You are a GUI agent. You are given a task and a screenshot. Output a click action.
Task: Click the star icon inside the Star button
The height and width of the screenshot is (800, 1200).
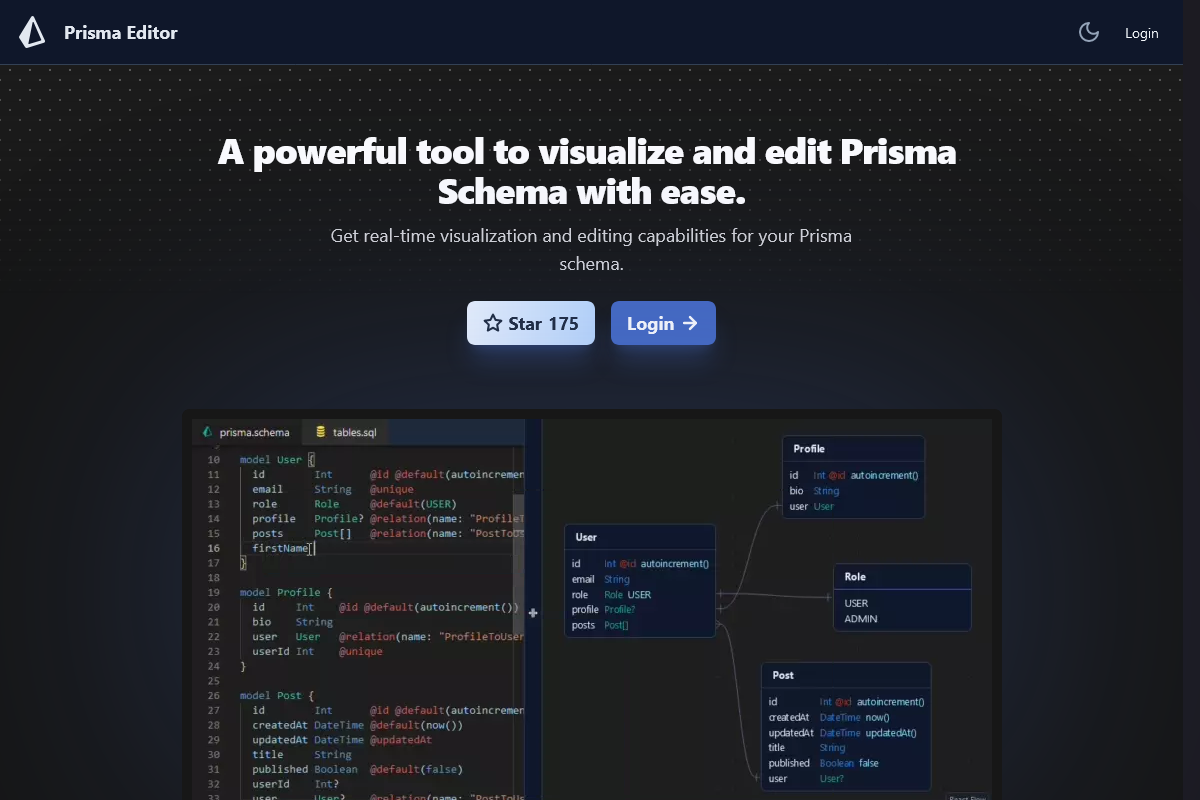[x=492, y=323]
